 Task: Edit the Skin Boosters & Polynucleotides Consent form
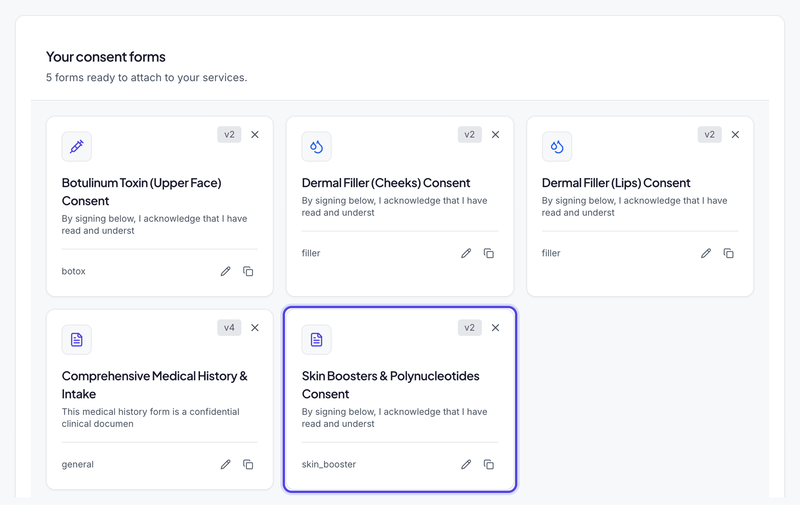coord(466,464)
